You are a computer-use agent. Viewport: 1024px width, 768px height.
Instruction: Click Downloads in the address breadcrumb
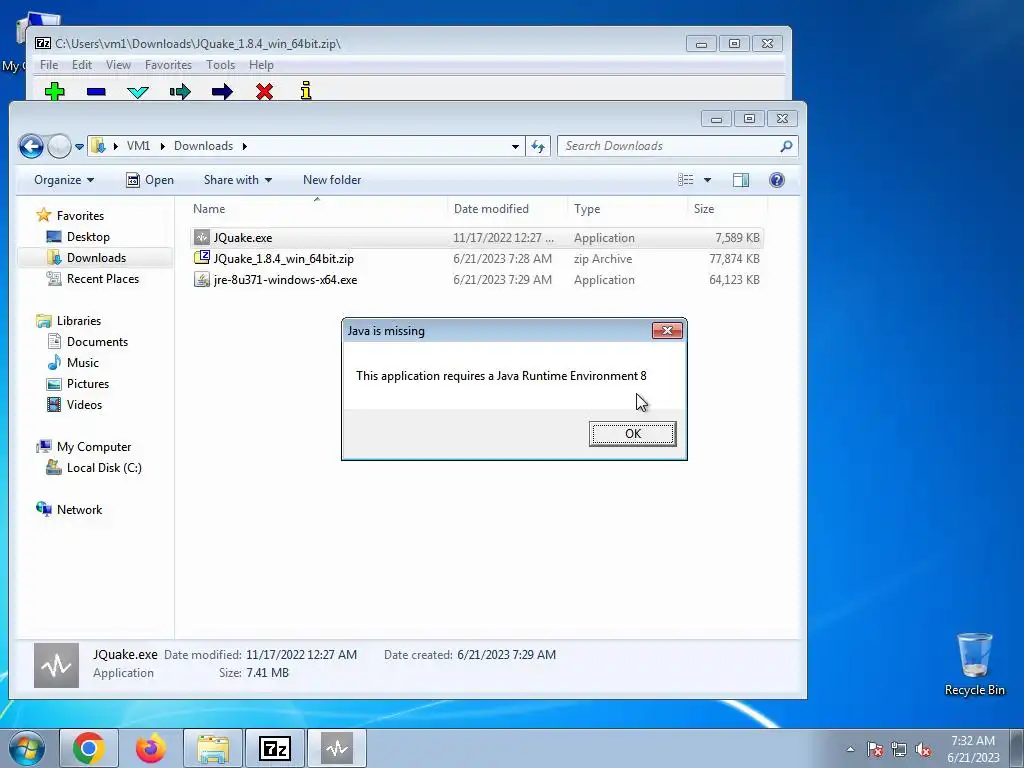tap(203, 146)
